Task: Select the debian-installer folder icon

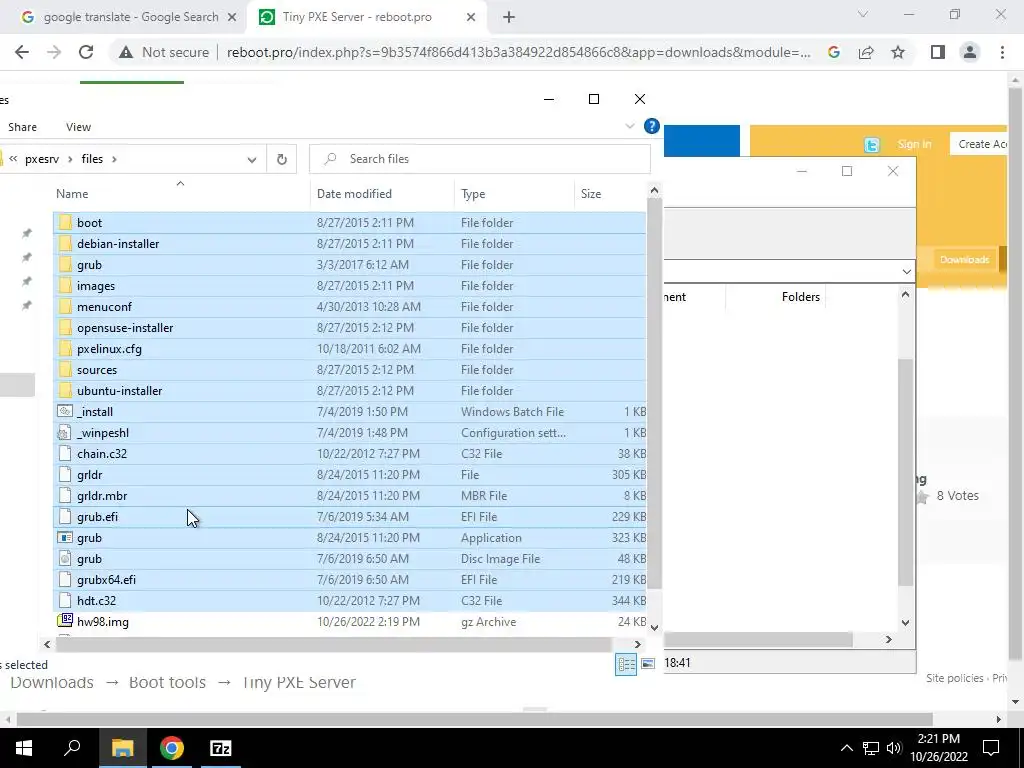Action: coord(65,244)
